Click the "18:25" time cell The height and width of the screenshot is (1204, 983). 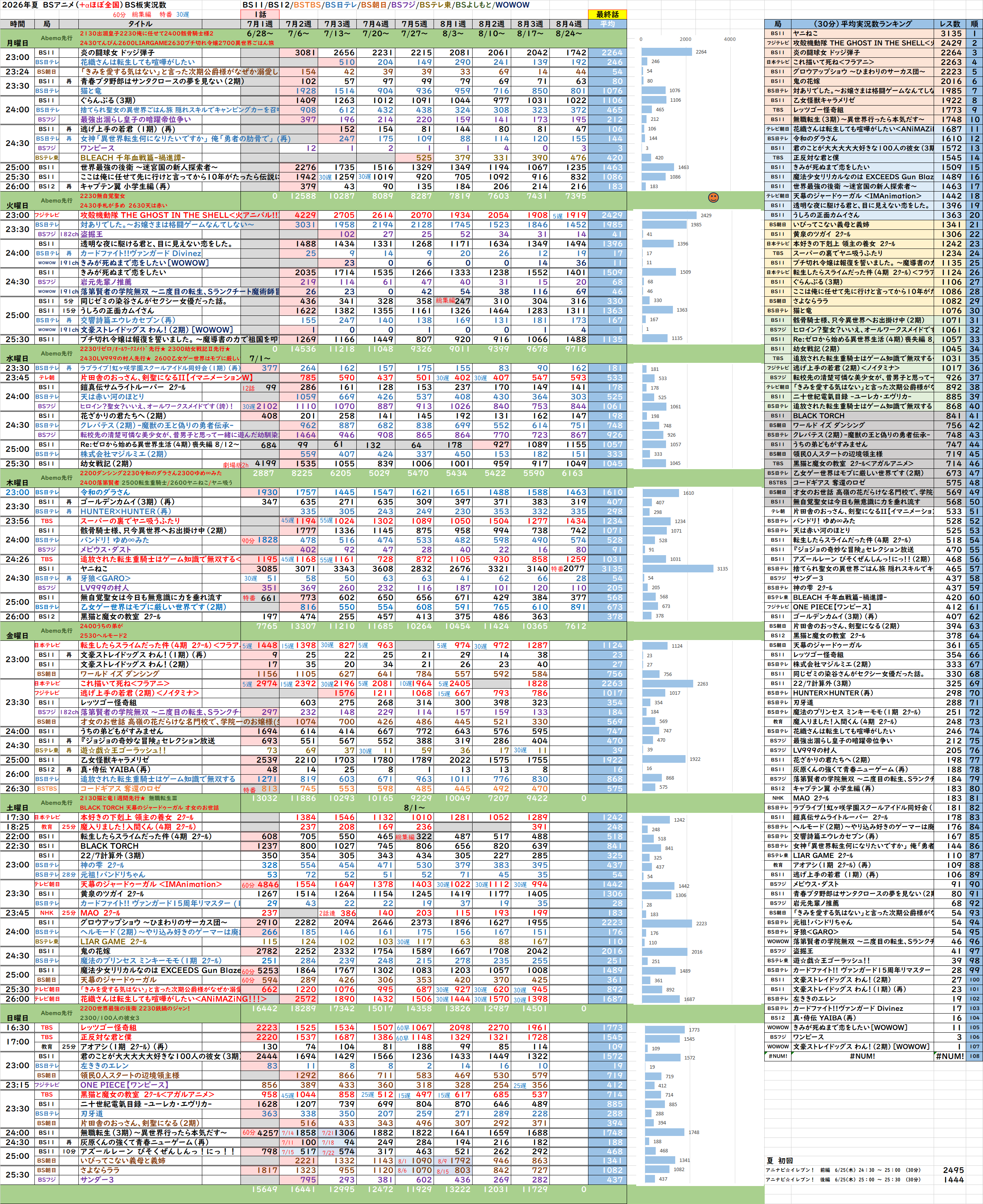[x=18, y=827]
